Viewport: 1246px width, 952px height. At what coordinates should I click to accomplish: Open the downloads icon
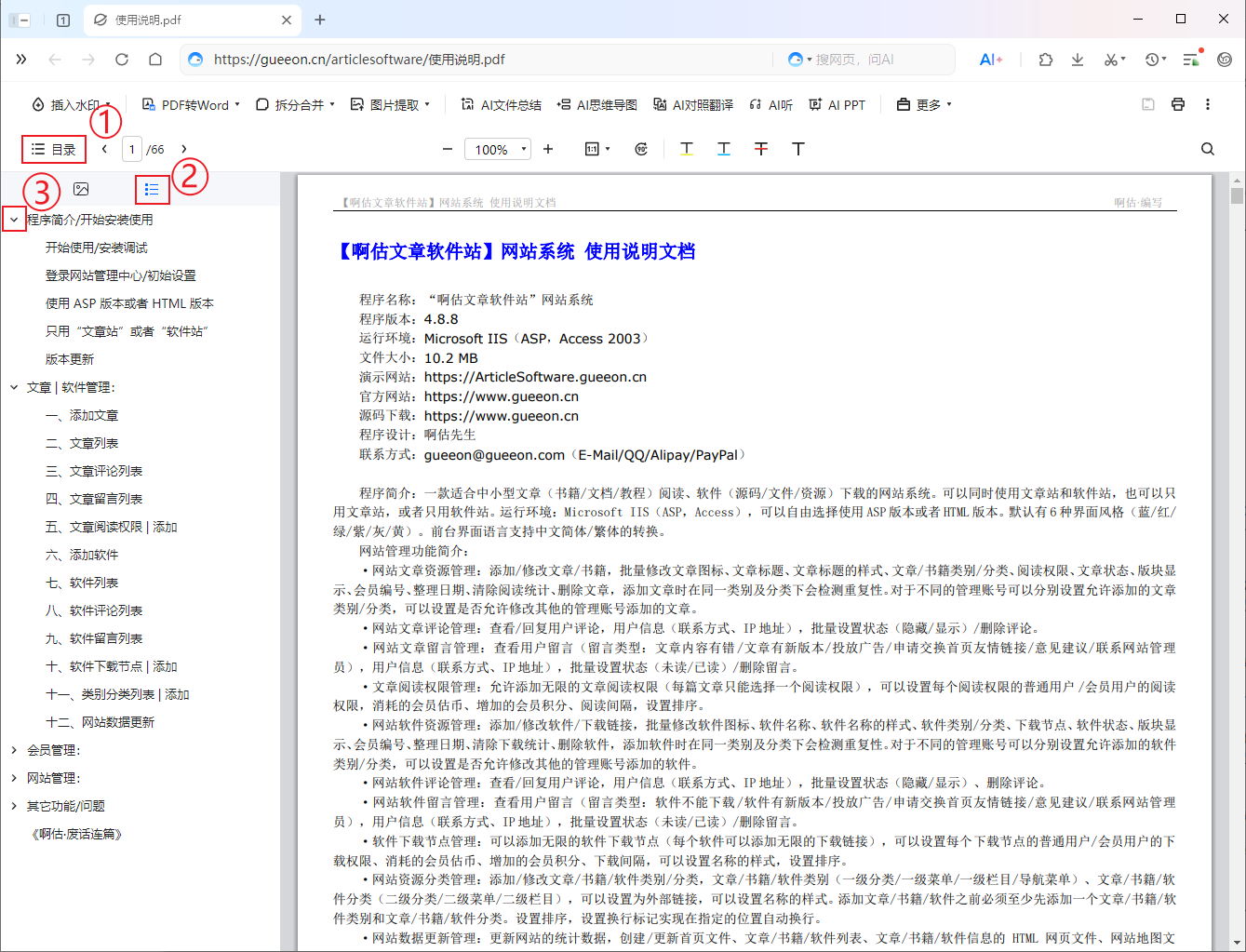pyautogui.click(x=1078, y=60)
